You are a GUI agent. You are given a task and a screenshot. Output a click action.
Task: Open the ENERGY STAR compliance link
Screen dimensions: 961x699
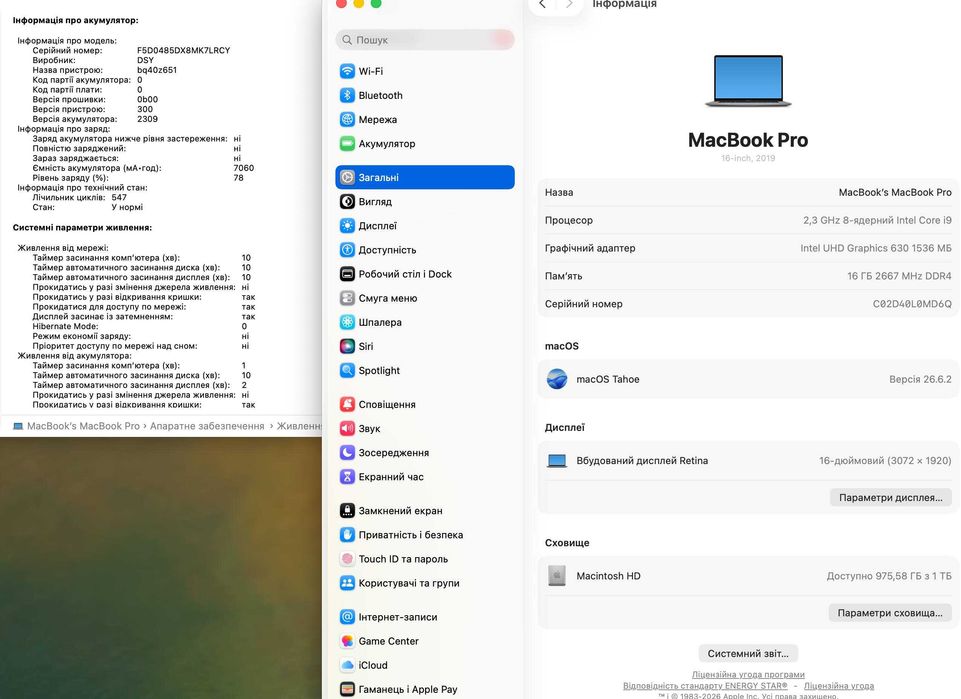point(705,686)
